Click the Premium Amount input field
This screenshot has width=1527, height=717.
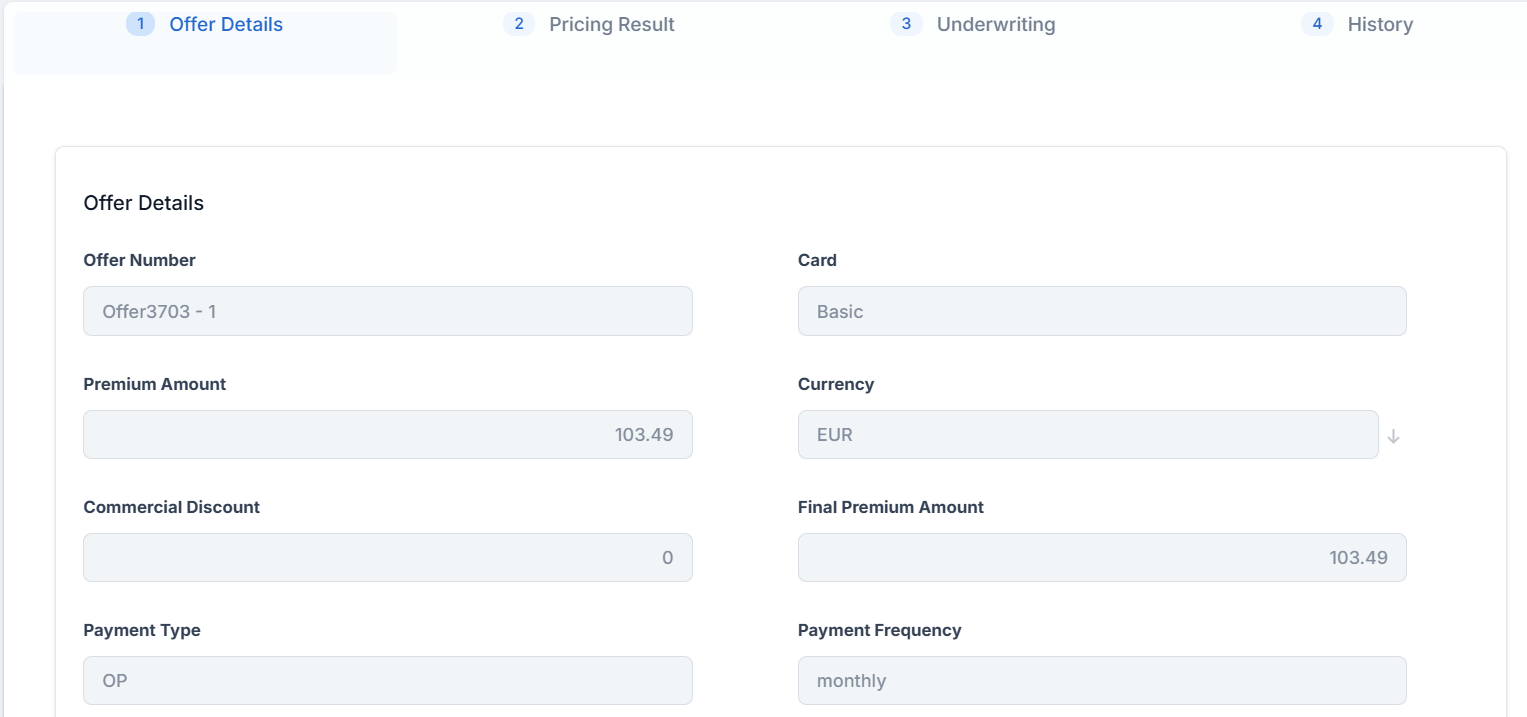coord(387,435)
